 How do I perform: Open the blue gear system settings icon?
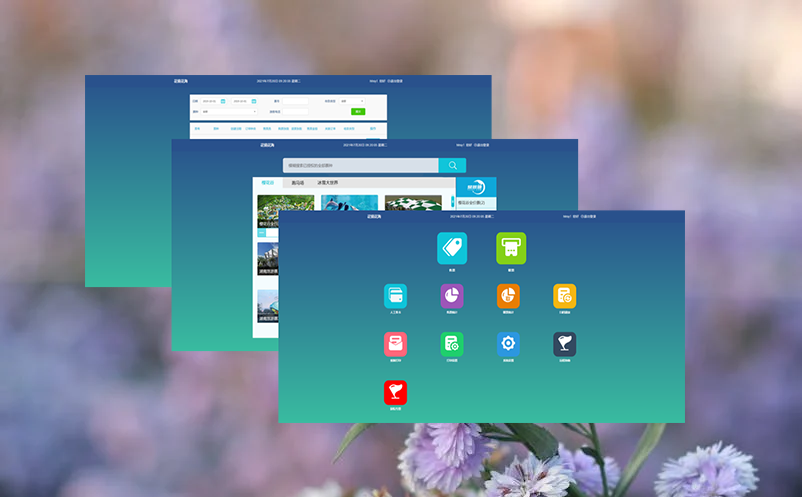508,344
